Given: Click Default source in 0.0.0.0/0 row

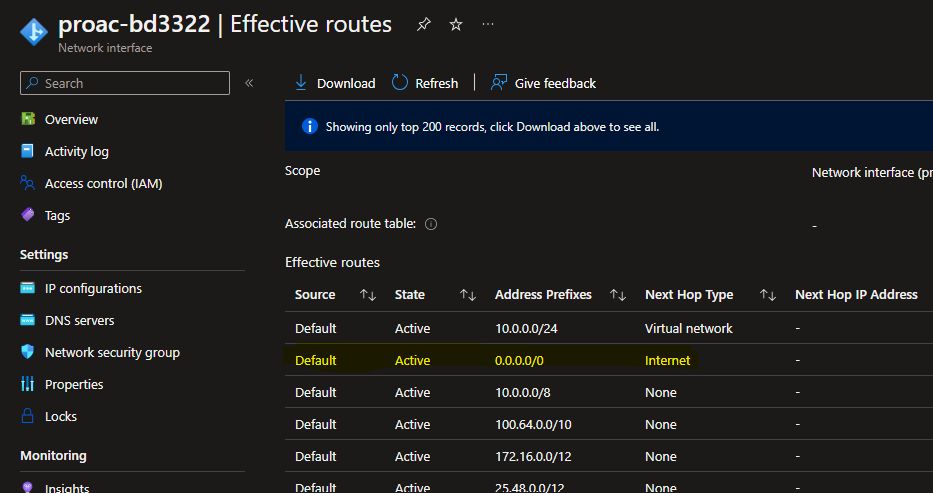Looking at the screenshot, I should click(x=315, y=360).
